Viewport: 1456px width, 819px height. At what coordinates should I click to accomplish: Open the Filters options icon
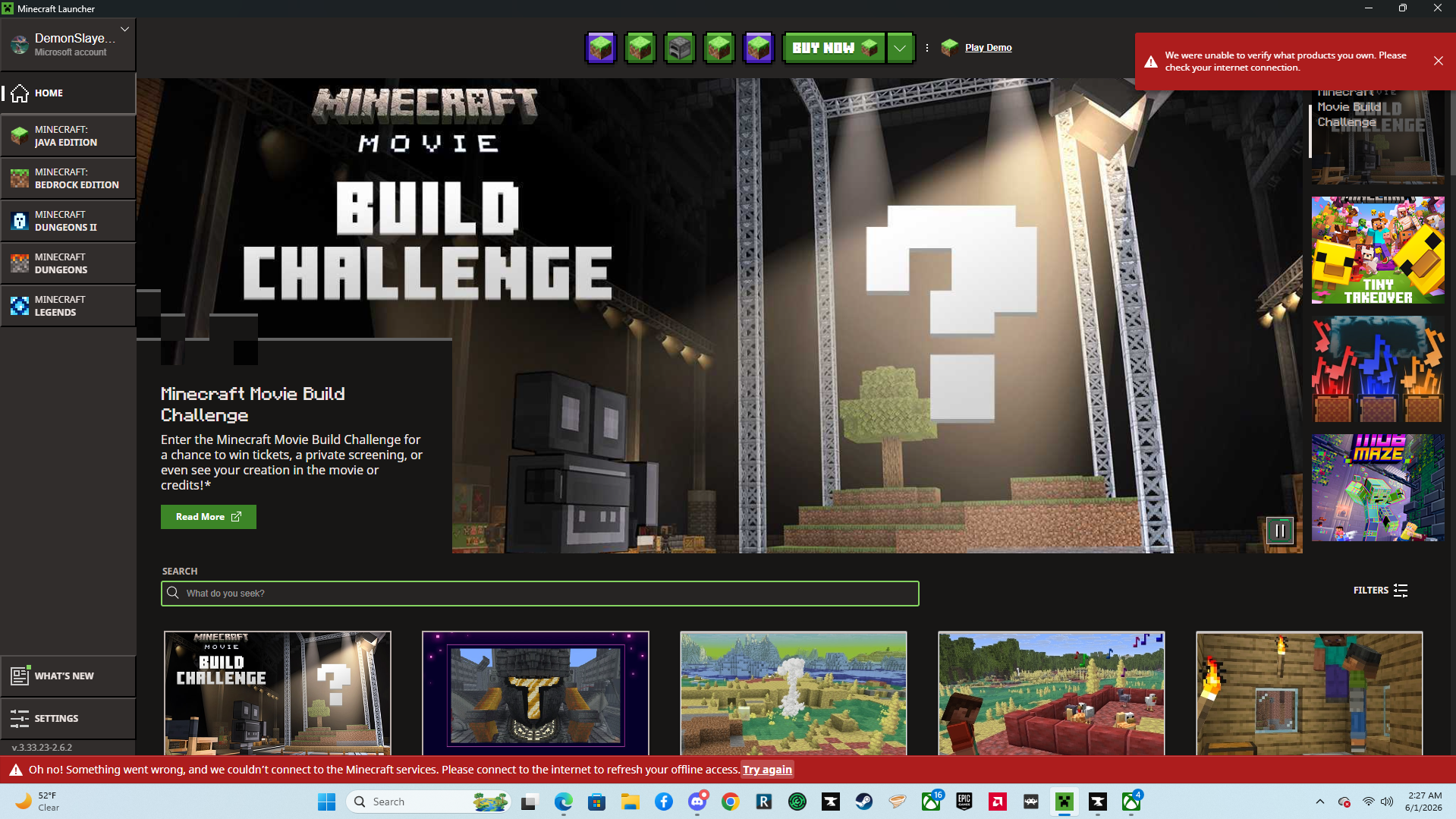1401,591
